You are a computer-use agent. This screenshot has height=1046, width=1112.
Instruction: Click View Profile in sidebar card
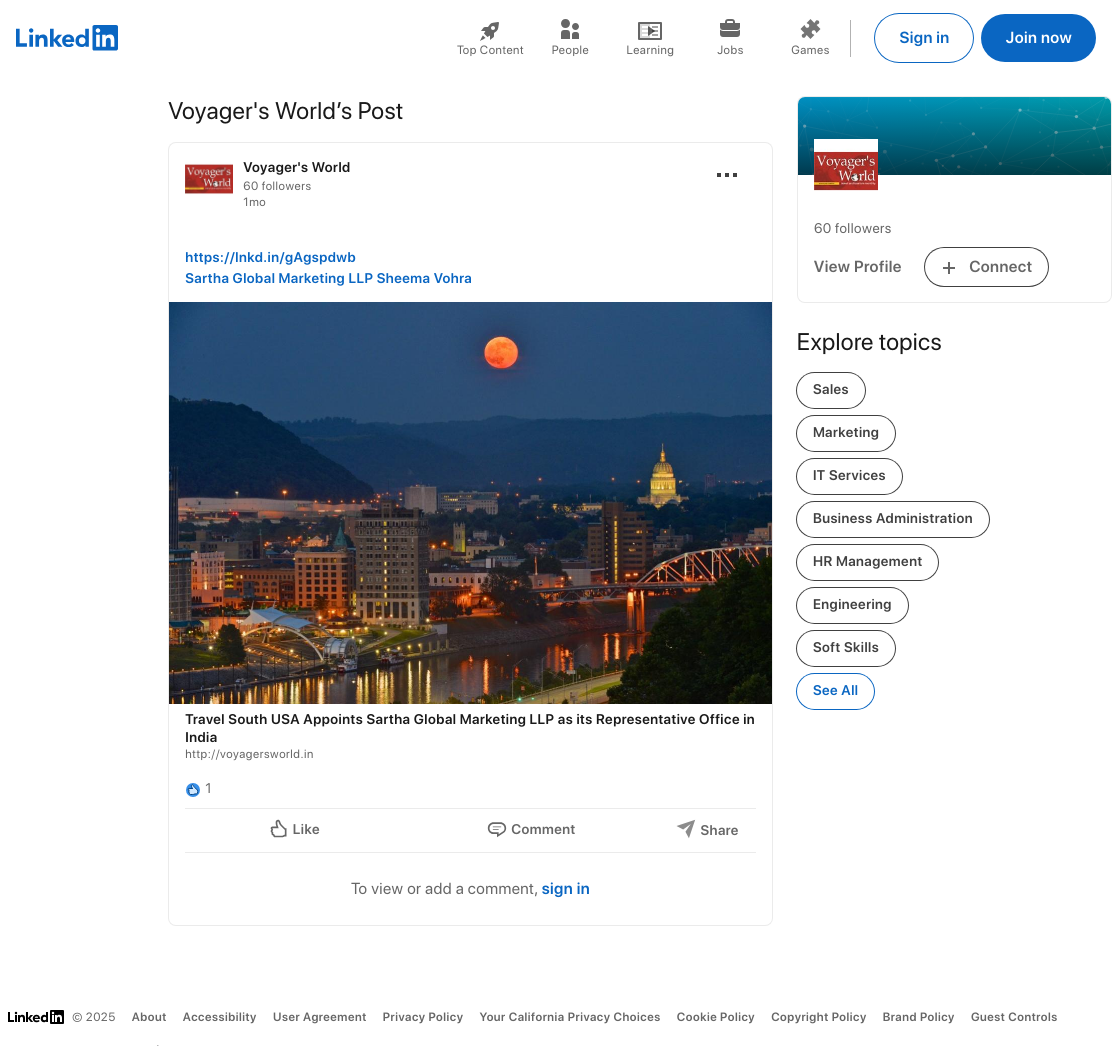[x=857, y=267]
